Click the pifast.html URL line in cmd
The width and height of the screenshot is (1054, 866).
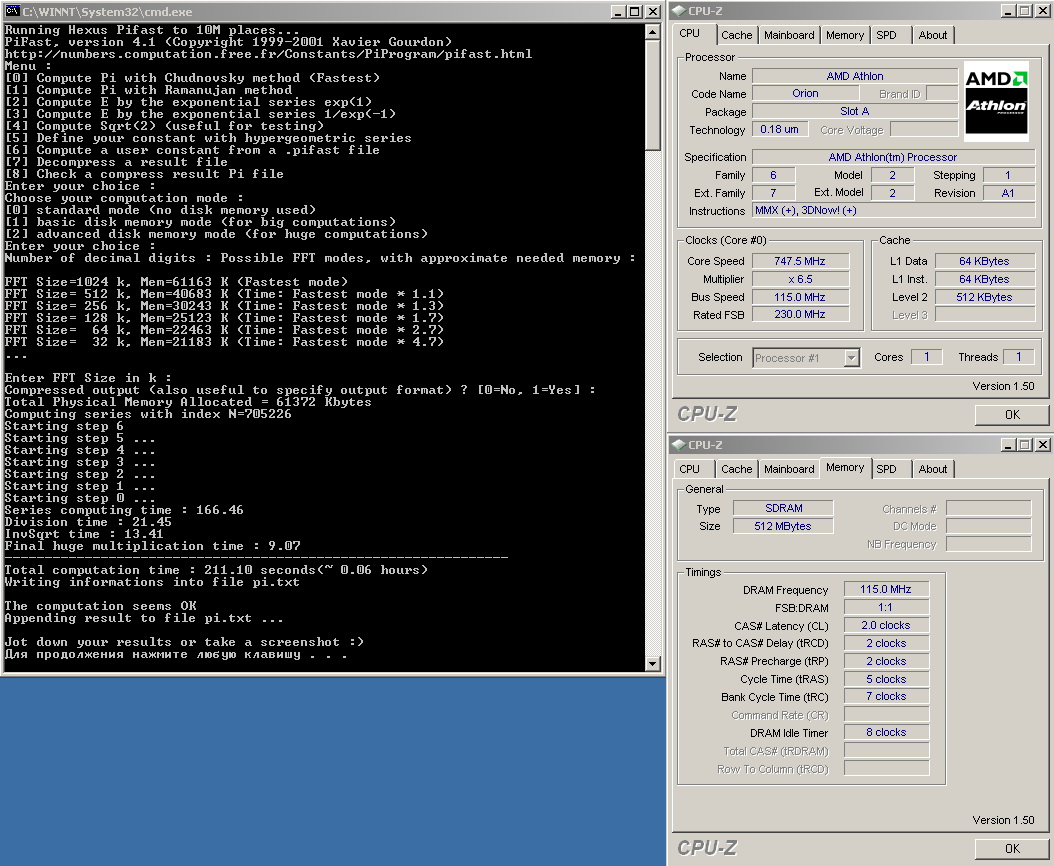pos(268,54)
